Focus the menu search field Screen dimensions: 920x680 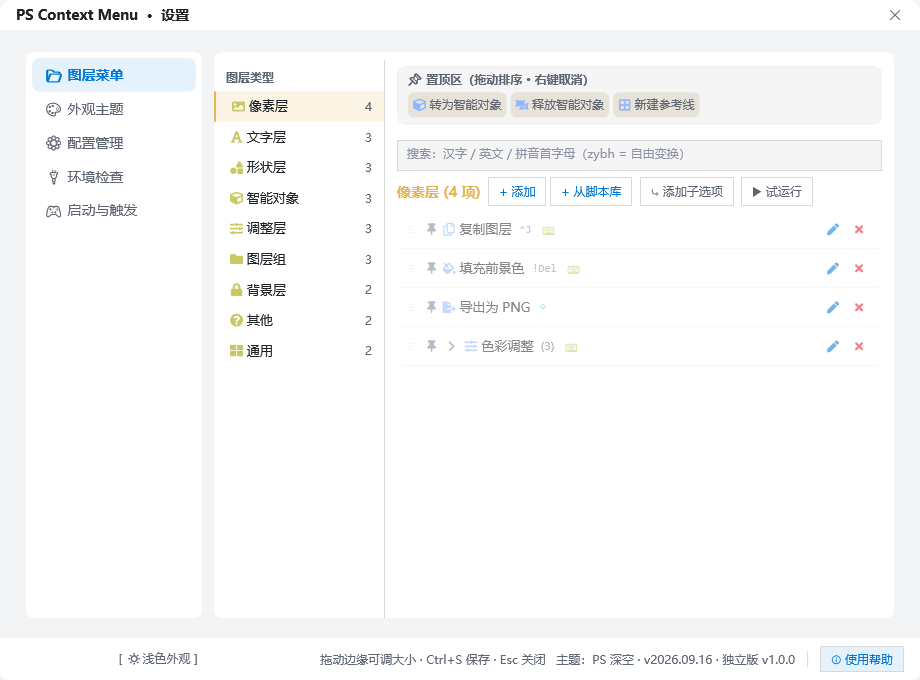pyautogui.click(x=639, y=155)
